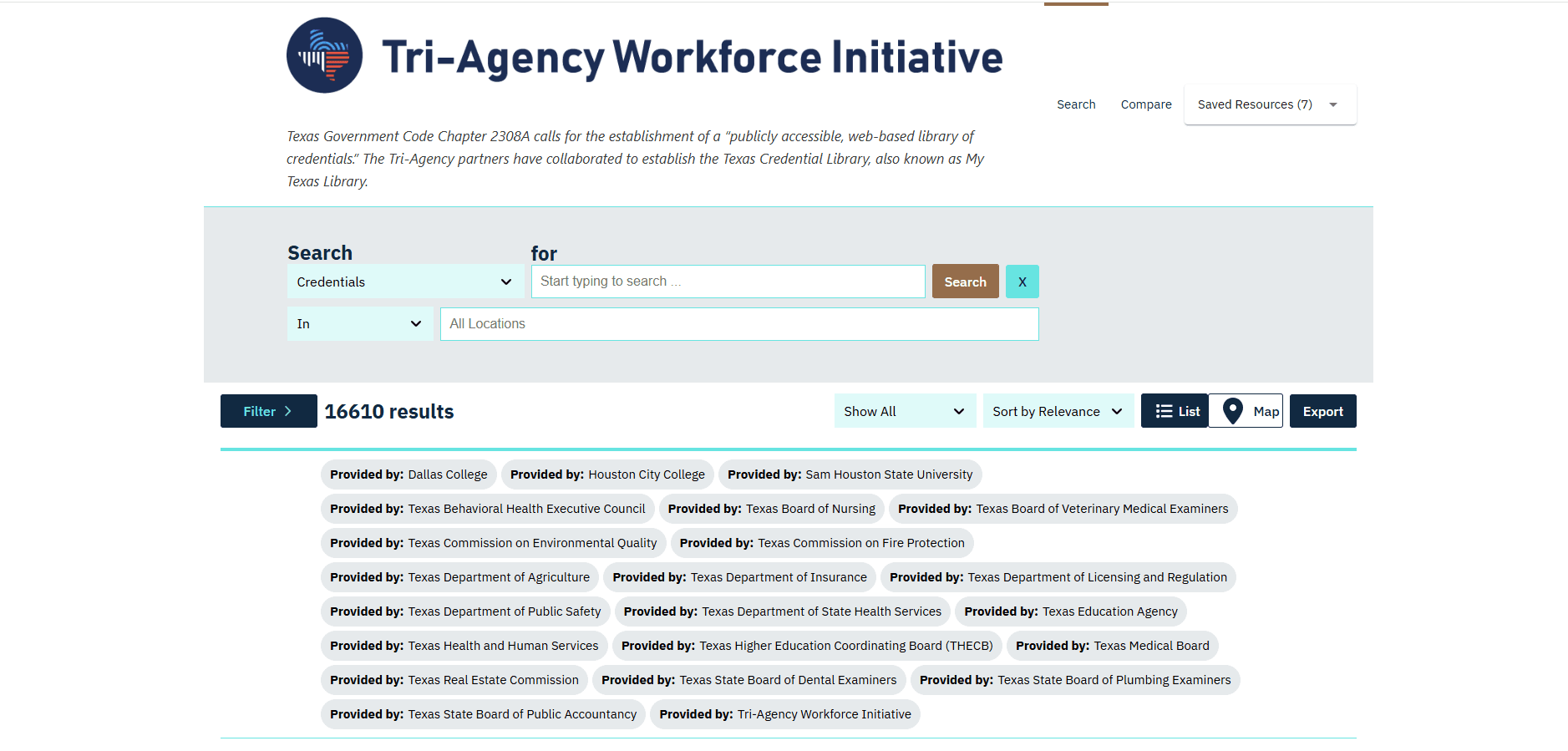Select Provided by Texas Medical Board chip

[1112, 646]
